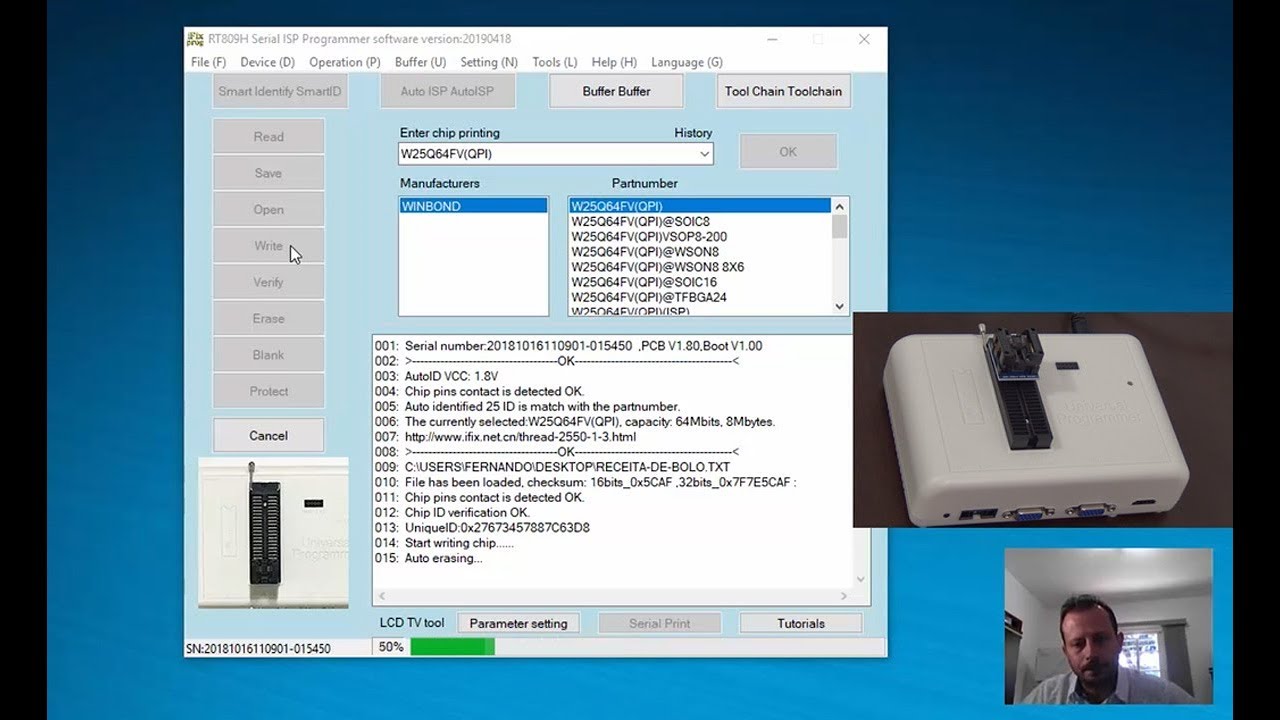Click the Serial Print button
Screen dimensions: 1280x720
[x=659, y=623]
